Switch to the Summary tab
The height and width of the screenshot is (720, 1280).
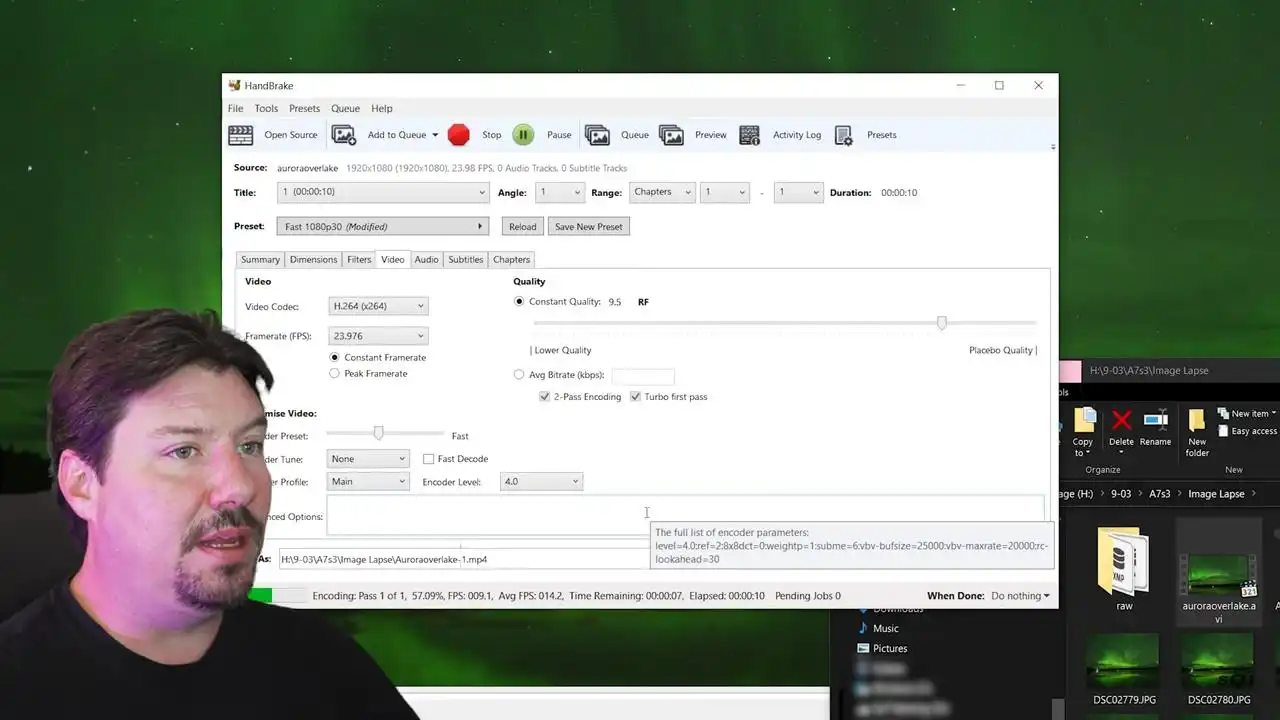point(260,260)
